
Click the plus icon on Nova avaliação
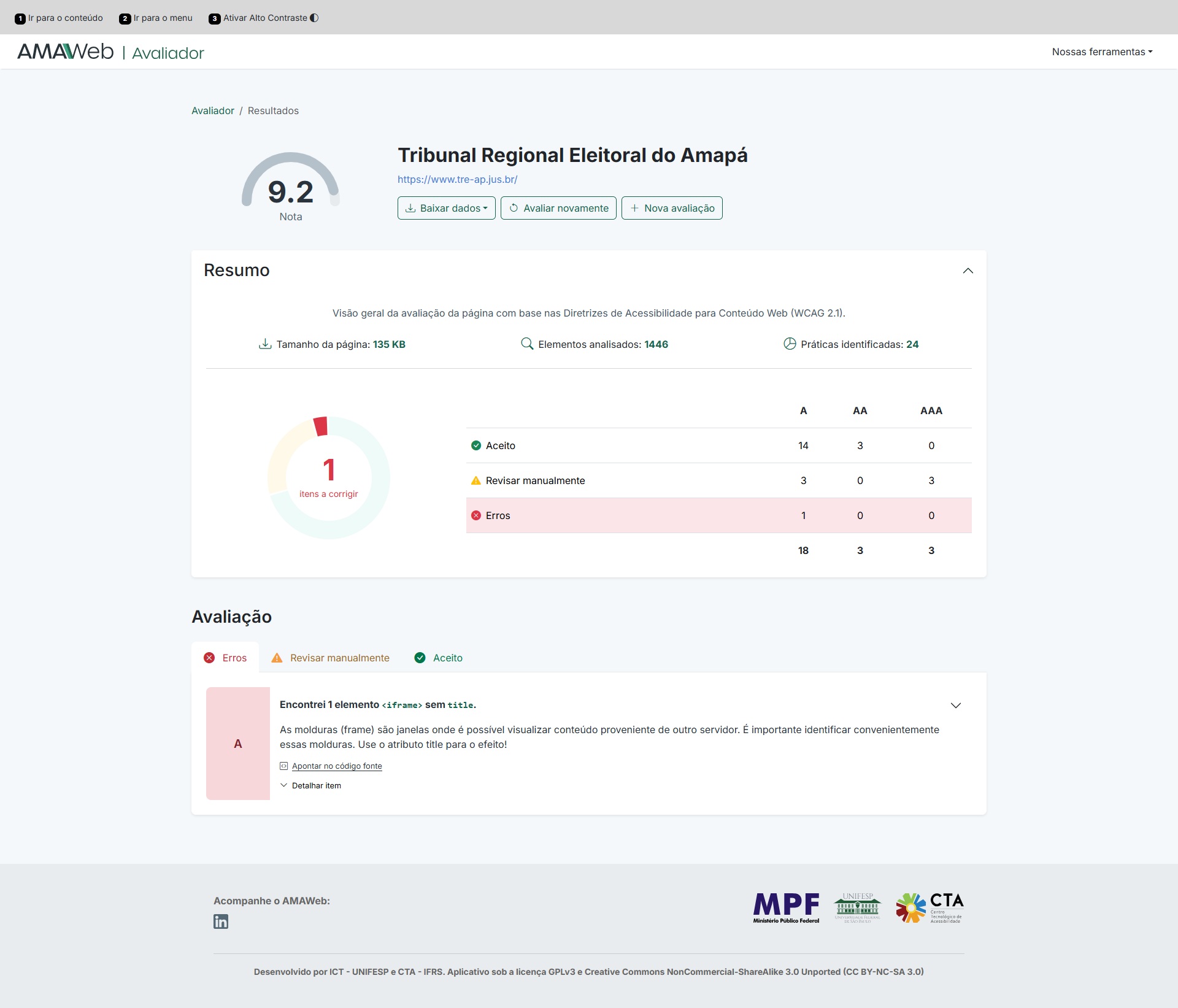pyautogui.click(x=634, y=208)
